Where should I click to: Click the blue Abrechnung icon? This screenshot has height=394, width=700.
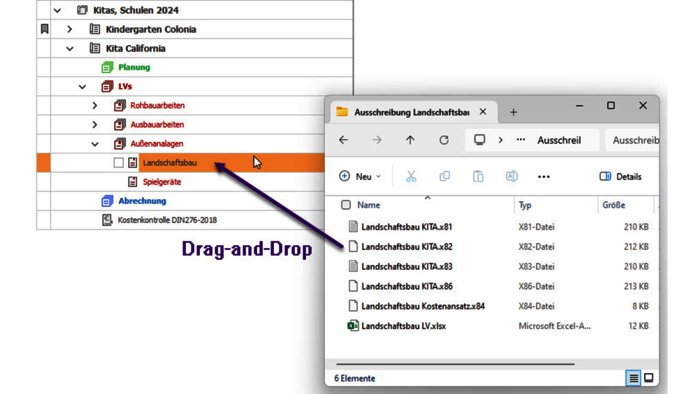[107, 201]
